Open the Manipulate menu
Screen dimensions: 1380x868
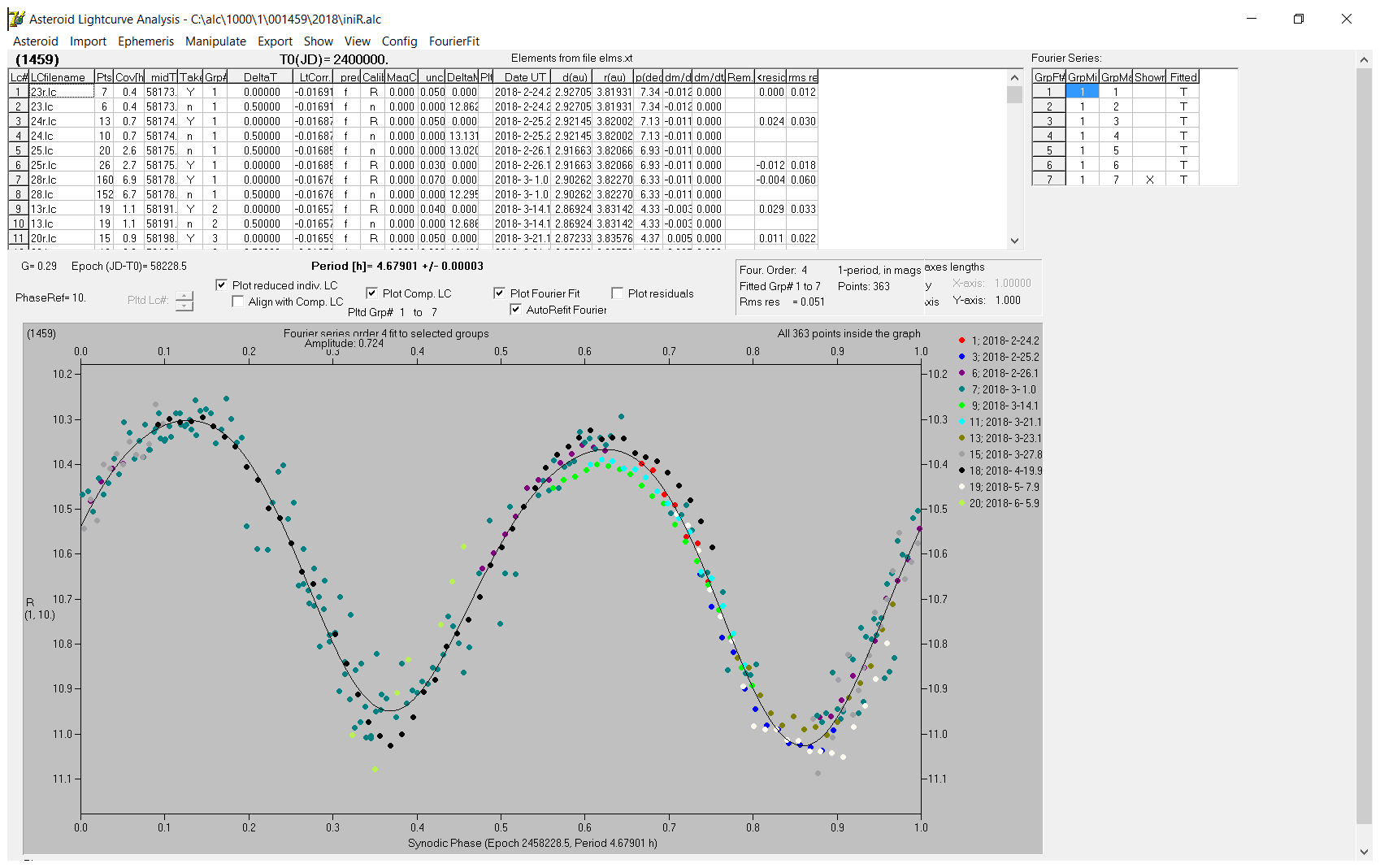click(x=215, y=41)
